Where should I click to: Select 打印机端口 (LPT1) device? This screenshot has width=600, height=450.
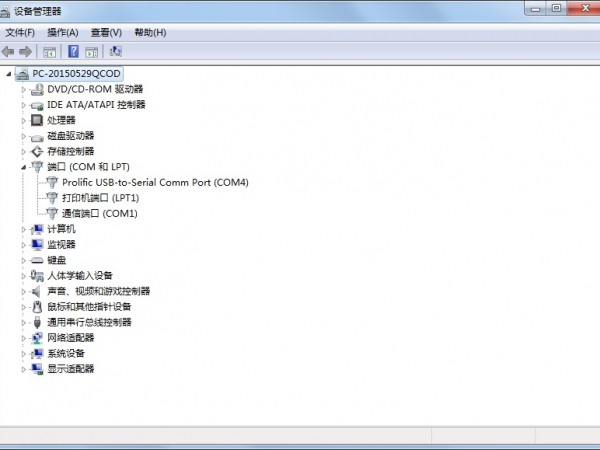tap(99, 198)
